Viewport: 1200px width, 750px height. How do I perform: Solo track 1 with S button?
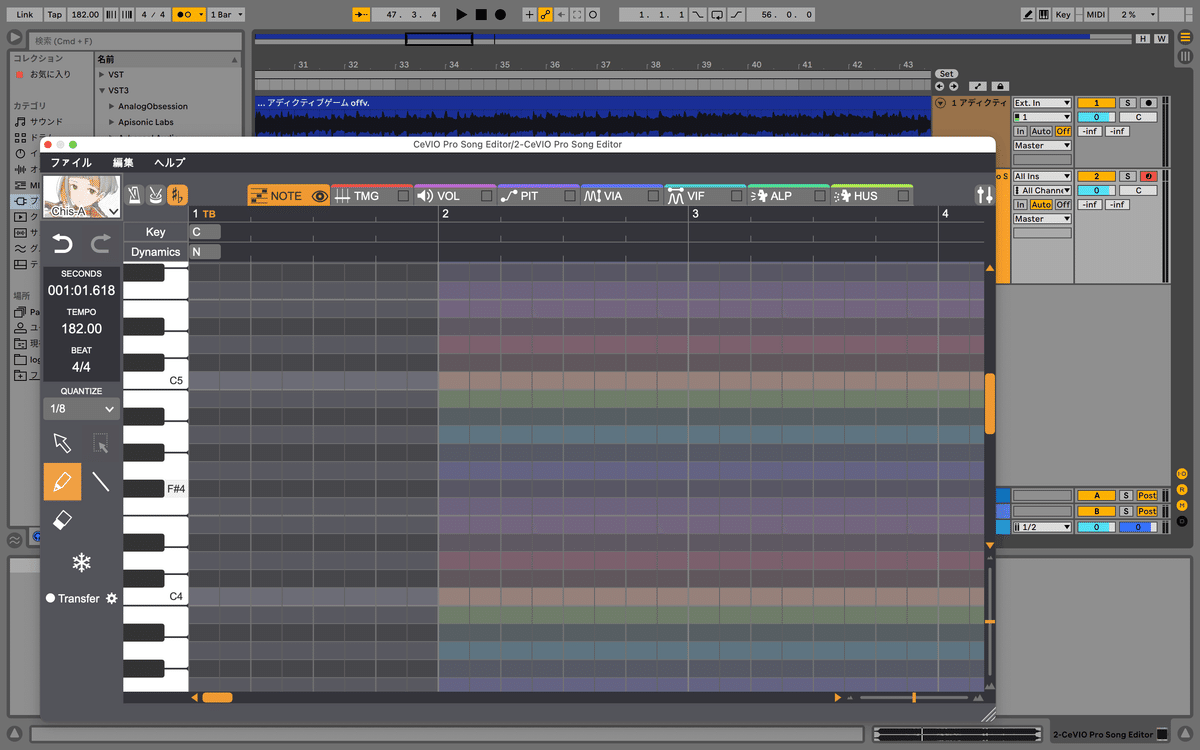[x=1126, y=103]
